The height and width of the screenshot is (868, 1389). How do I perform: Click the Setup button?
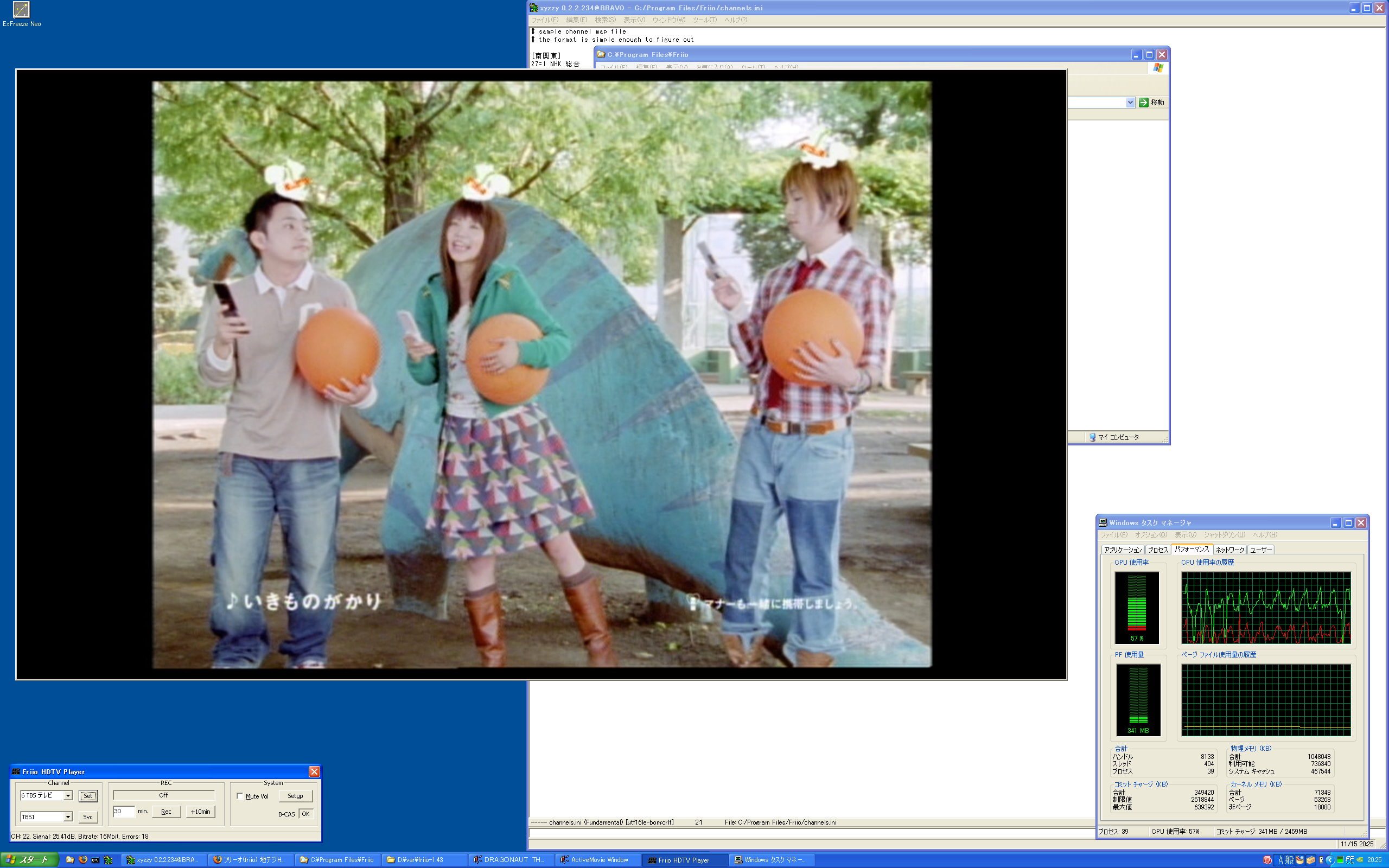(x=295, y=796)
